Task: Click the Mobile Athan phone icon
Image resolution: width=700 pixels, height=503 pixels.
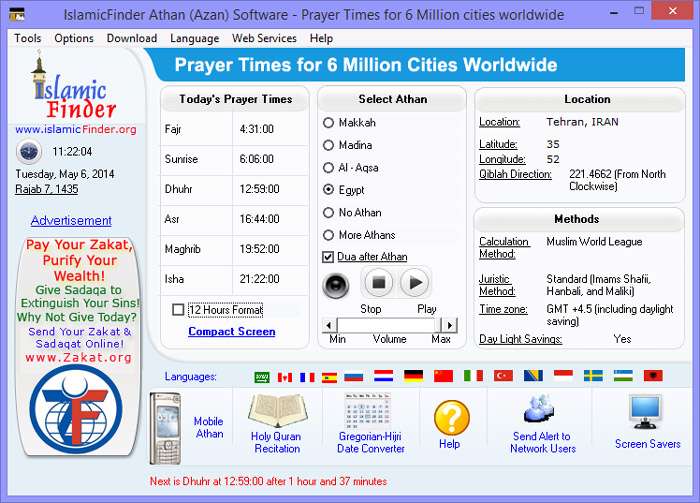Action: tap(166, 428)
